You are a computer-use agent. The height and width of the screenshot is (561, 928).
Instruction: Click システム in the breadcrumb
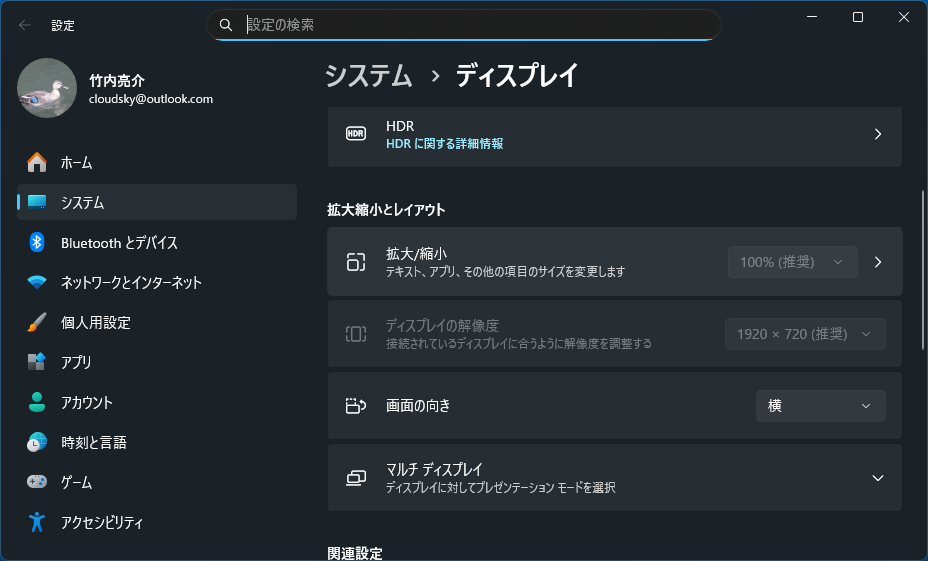[368, 76]
